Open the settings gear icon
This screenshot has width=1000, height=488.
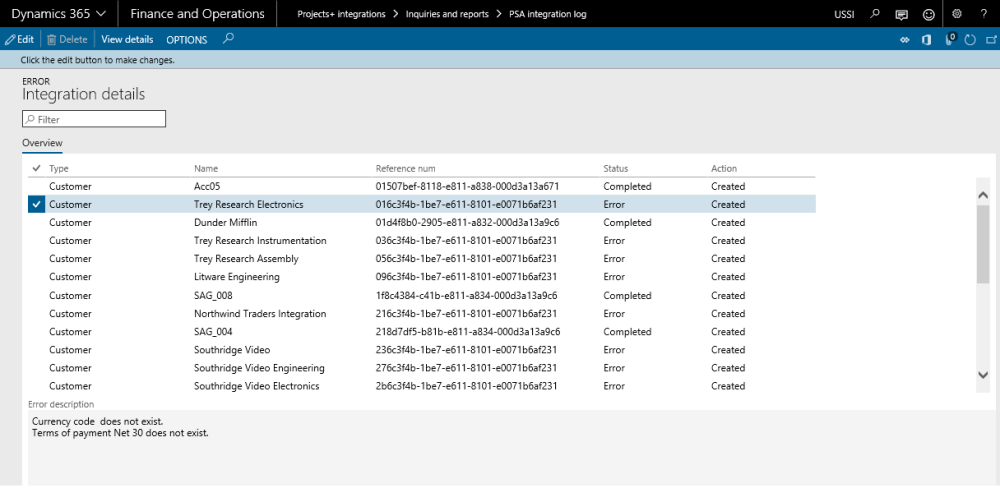point(957,14)
